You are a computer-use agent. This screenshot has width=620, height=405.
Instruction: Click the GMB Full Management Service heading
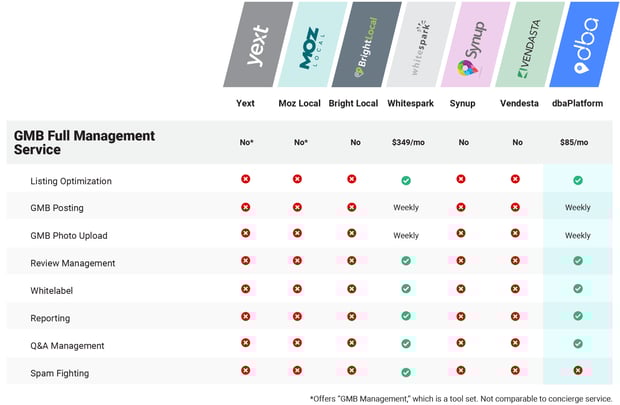(x=84, y=143)
